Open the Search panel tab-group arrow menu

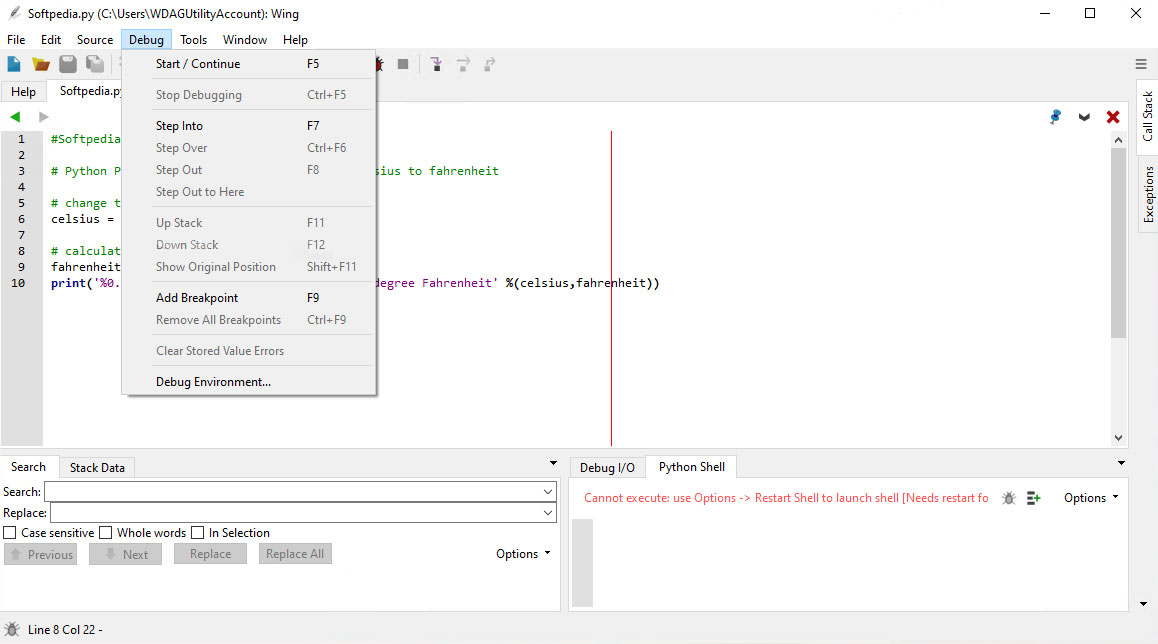(553, 463)
